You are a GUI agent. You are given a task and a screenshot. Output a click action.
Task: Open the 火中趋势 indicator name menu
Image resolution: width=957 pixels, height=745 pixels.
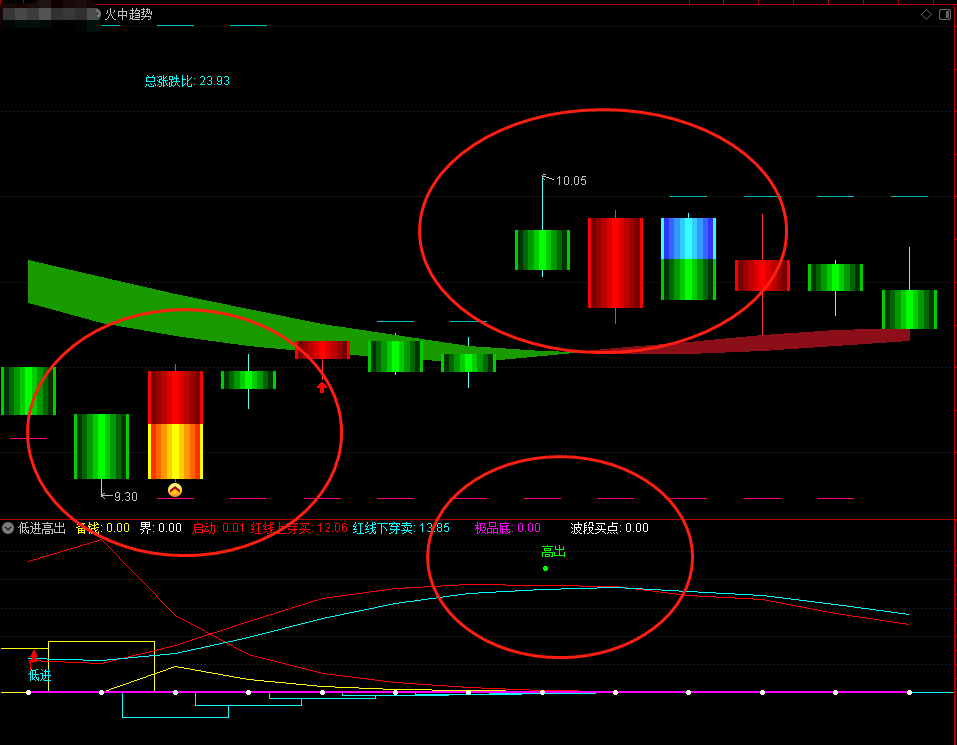pos(128,14)
